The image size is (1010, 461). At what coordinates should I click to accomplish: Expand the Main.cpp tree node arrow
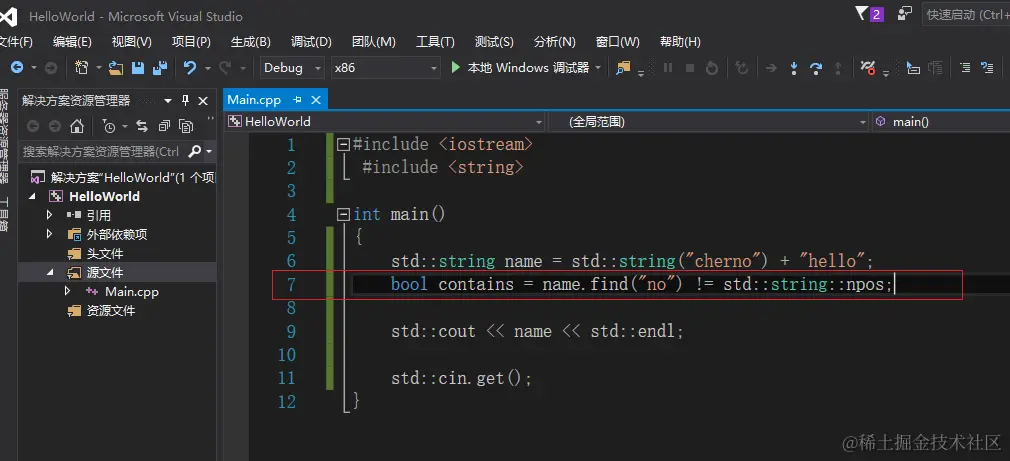pos(68,292)
